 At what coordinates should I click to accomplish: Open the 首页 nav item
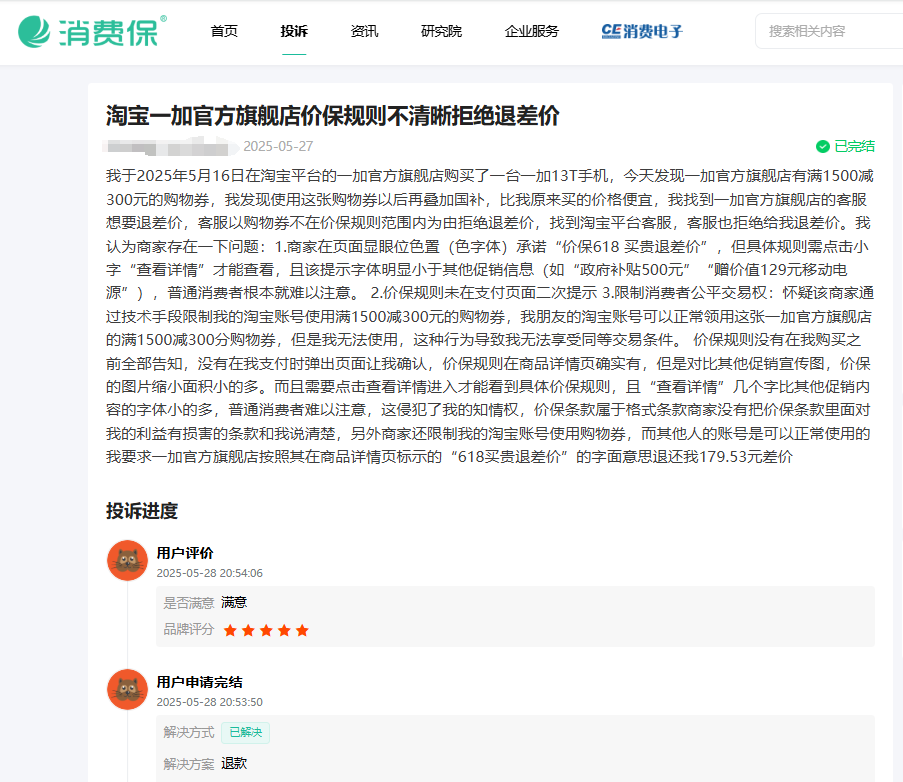tap(224, 31)
